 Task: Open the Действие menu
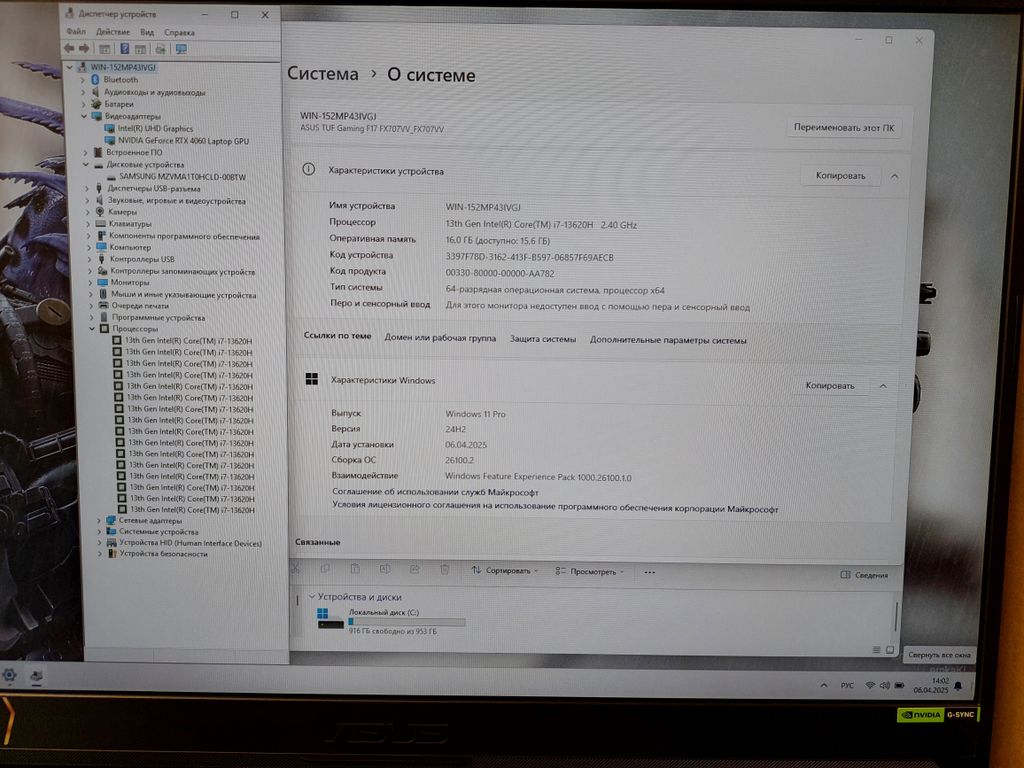coord(113,32)
